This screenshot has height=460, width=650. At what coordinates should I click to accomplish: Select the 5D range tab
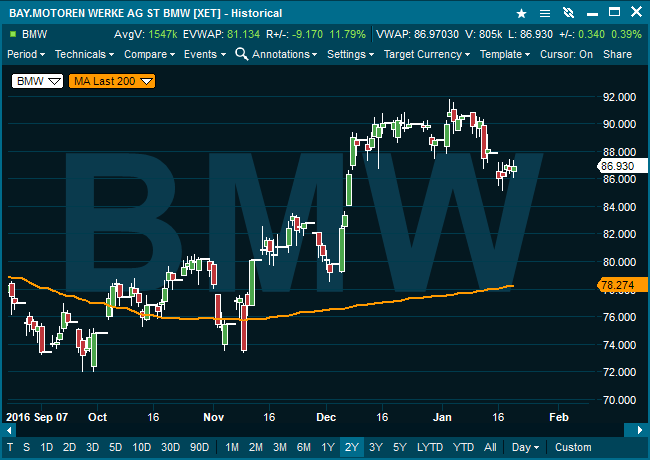coord(115,447)
